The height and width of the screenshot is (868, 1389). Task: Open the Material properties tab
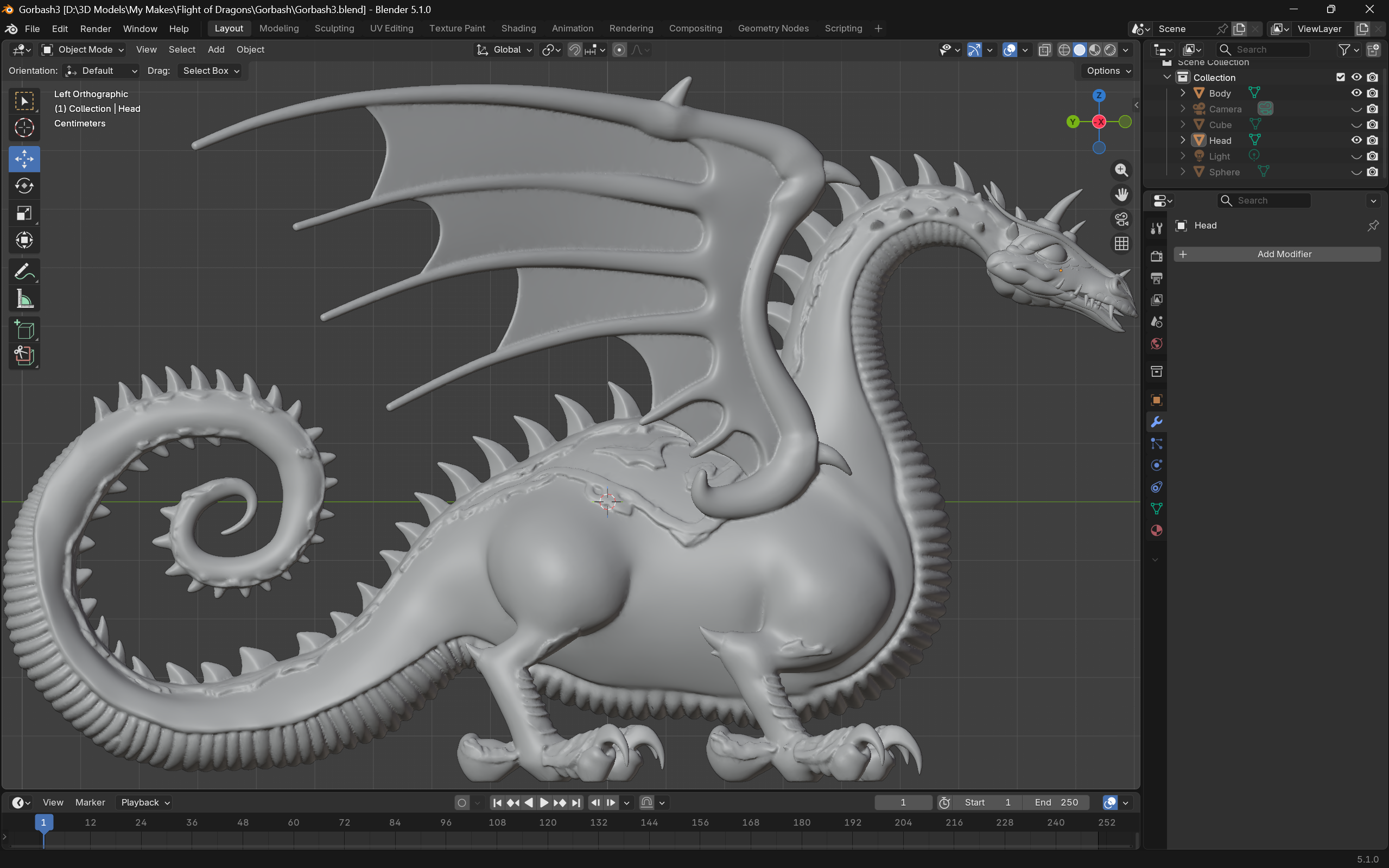point(1156,530)
